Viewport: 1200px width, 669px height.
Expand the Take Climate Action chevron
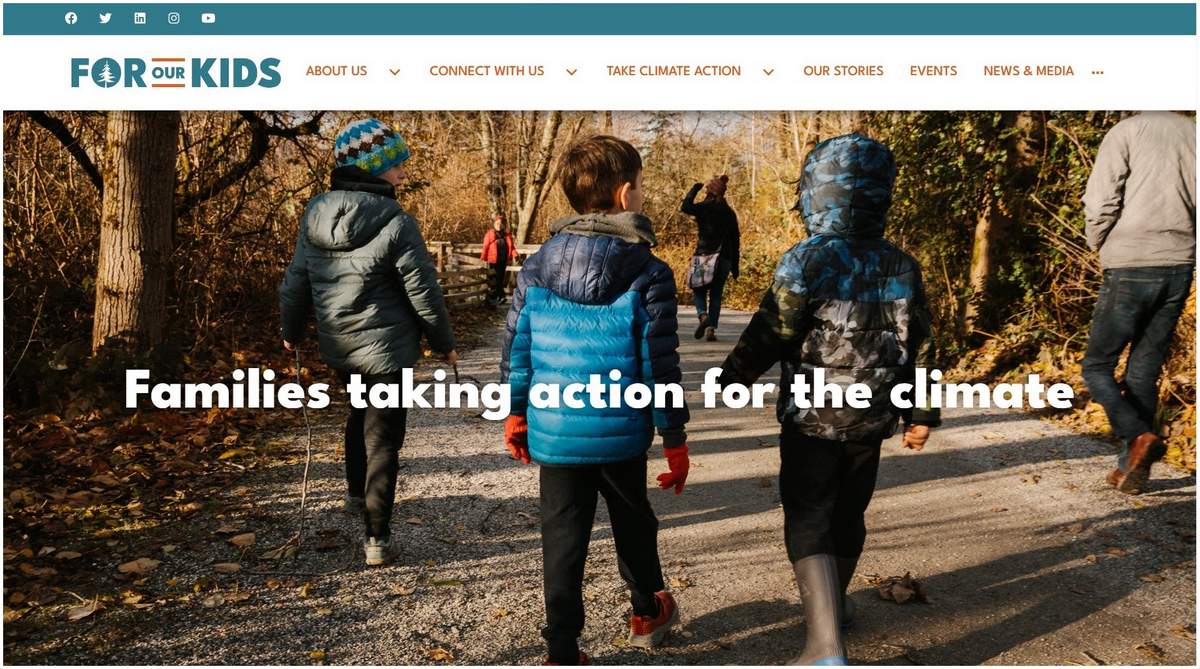[769, 72]
